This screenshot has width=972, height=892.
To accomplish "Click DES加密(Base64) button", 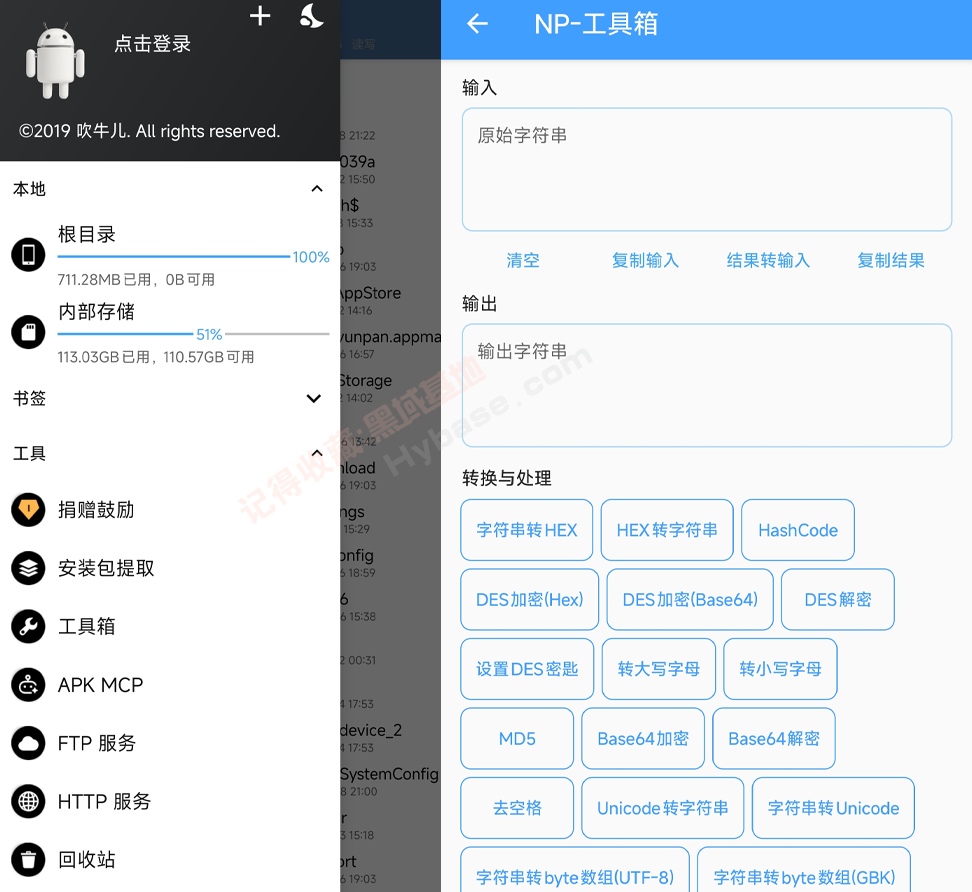I will tap(690, 599).
